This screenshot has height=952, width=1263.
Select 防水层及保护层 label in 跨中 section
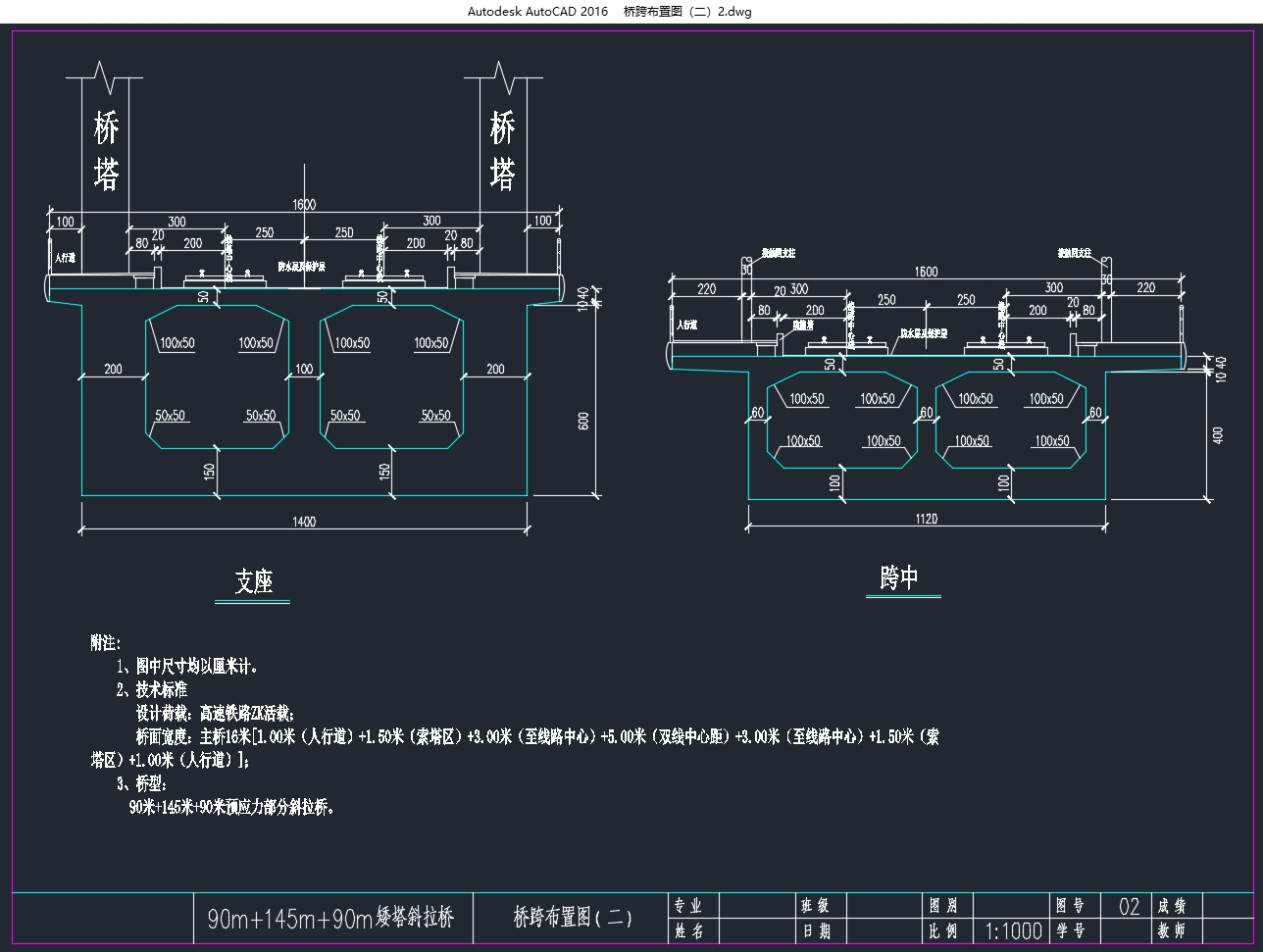point(924,333)
